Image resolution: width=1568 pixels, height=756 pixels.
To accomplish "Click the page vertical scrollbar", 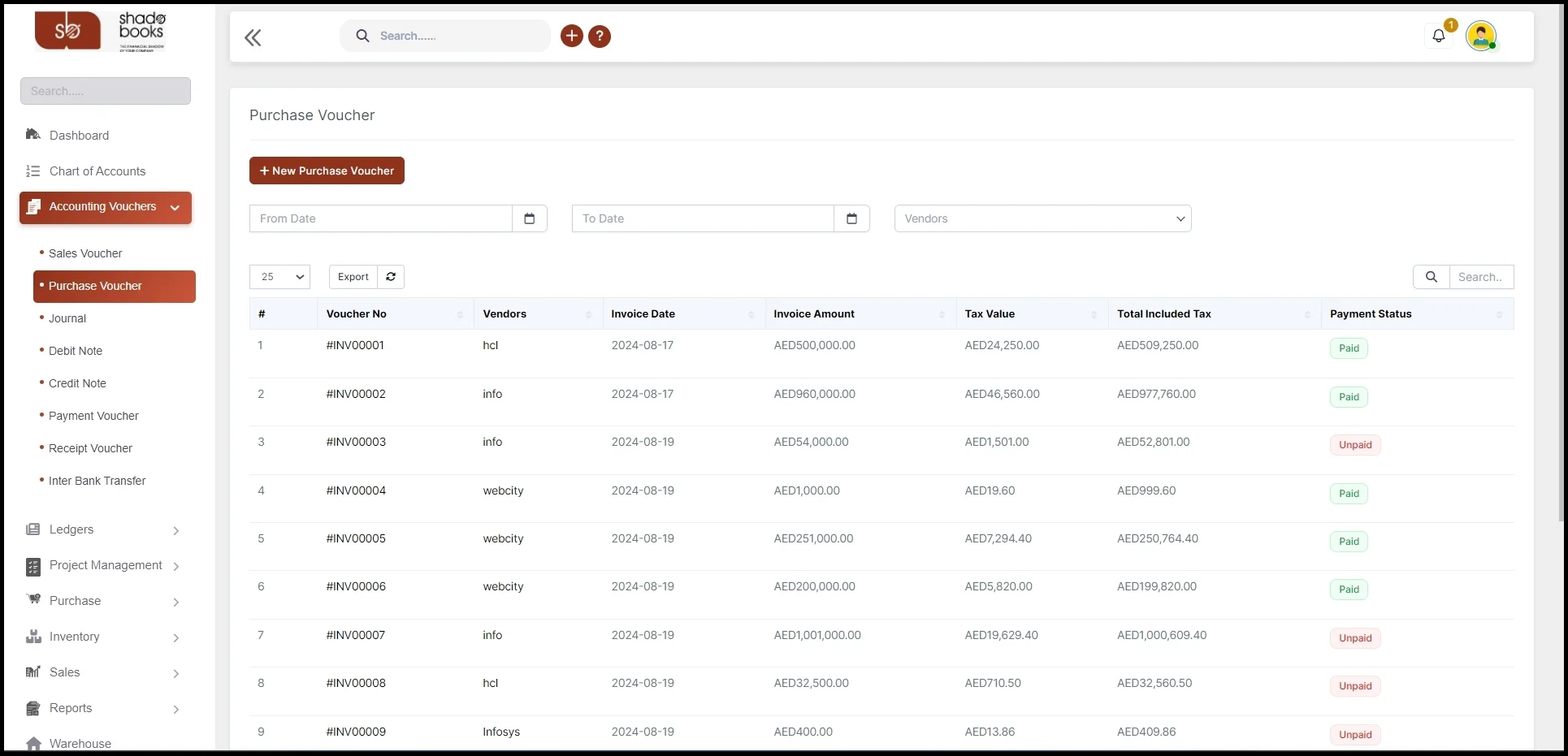I will coord(1561,264).
